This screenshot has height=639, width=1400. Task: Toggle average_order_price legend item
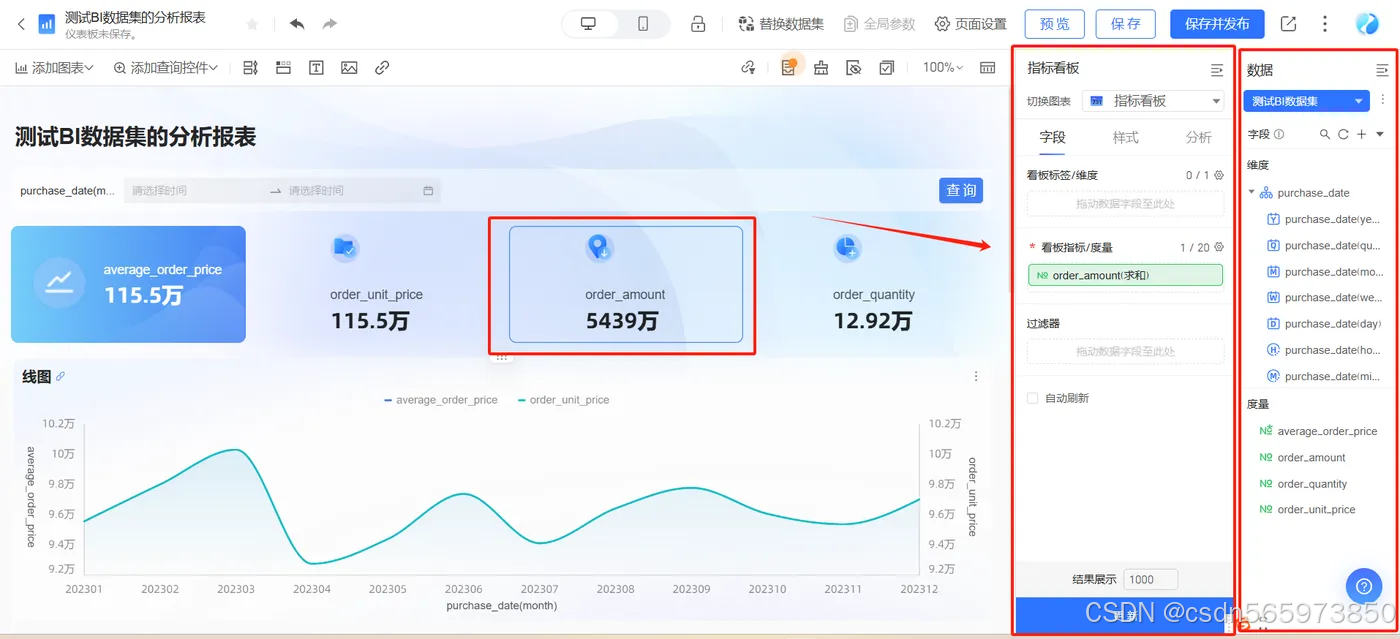440,400
